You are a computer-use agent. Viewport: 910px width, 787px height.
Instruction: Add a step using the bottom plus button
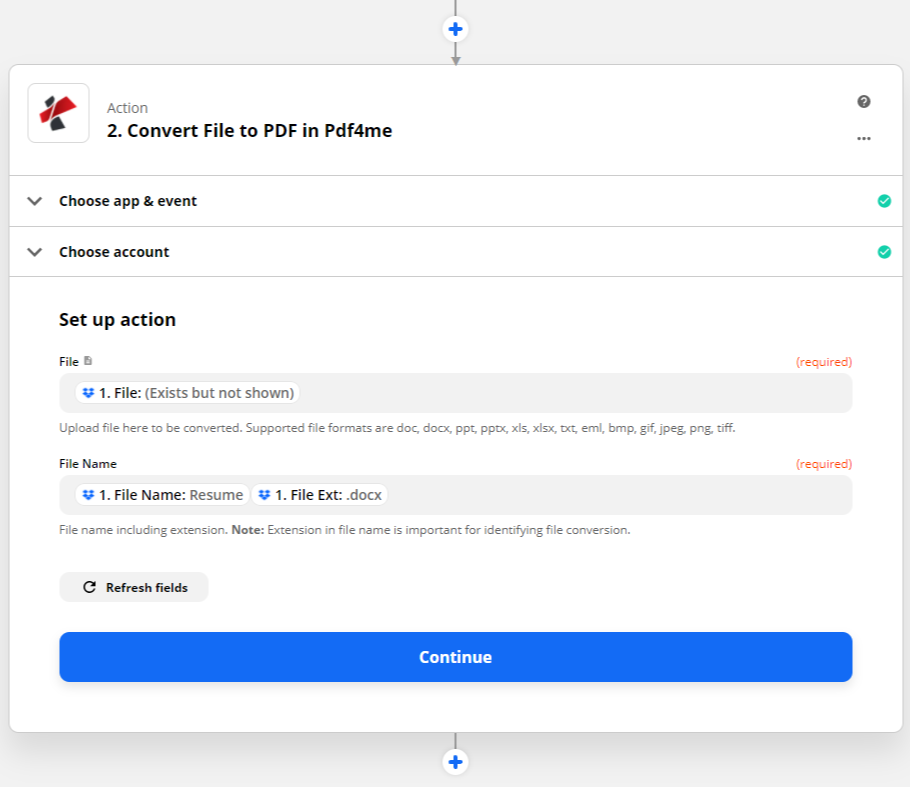click(x=455, y=762)
